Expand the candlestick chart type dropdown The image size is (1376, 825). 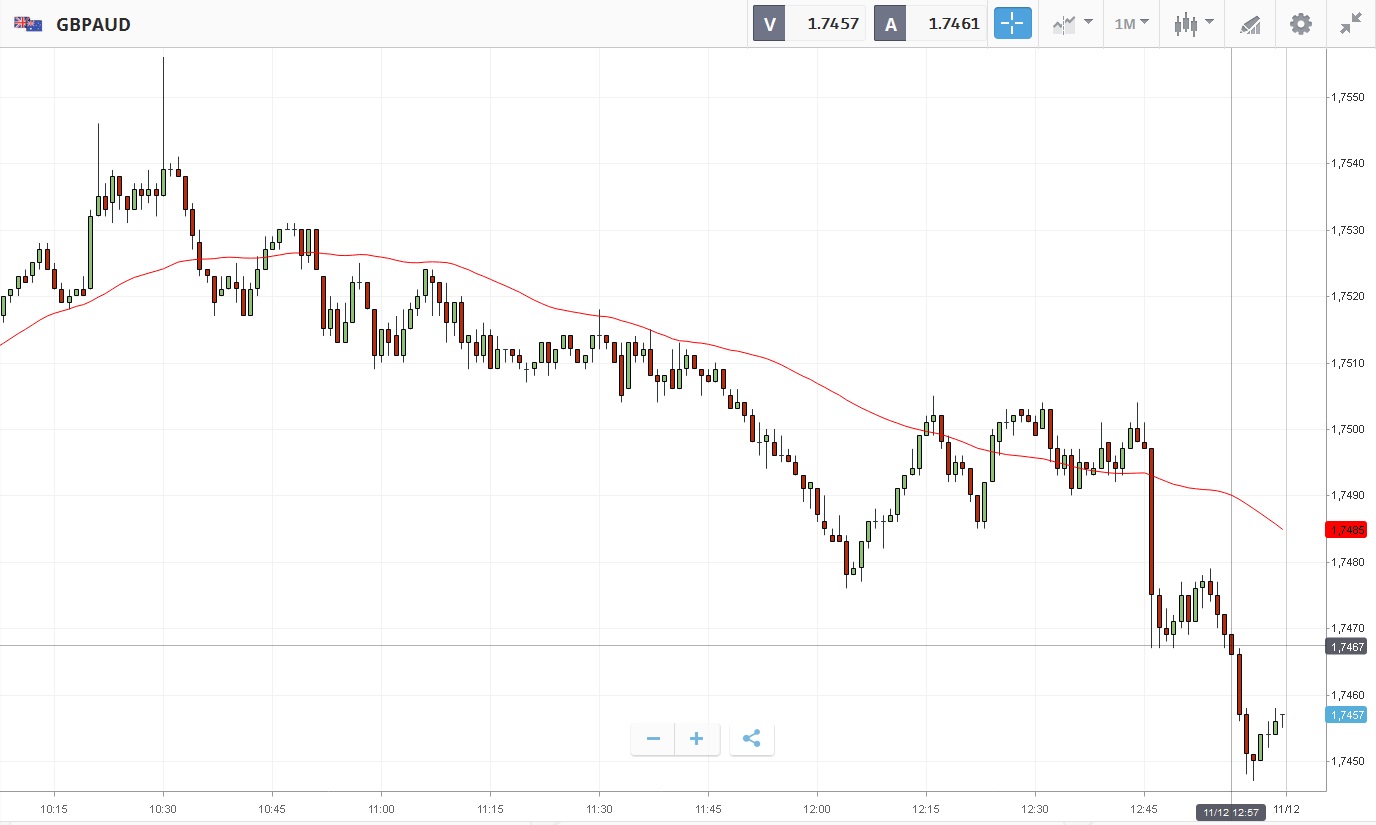(x=1193, y=24)
